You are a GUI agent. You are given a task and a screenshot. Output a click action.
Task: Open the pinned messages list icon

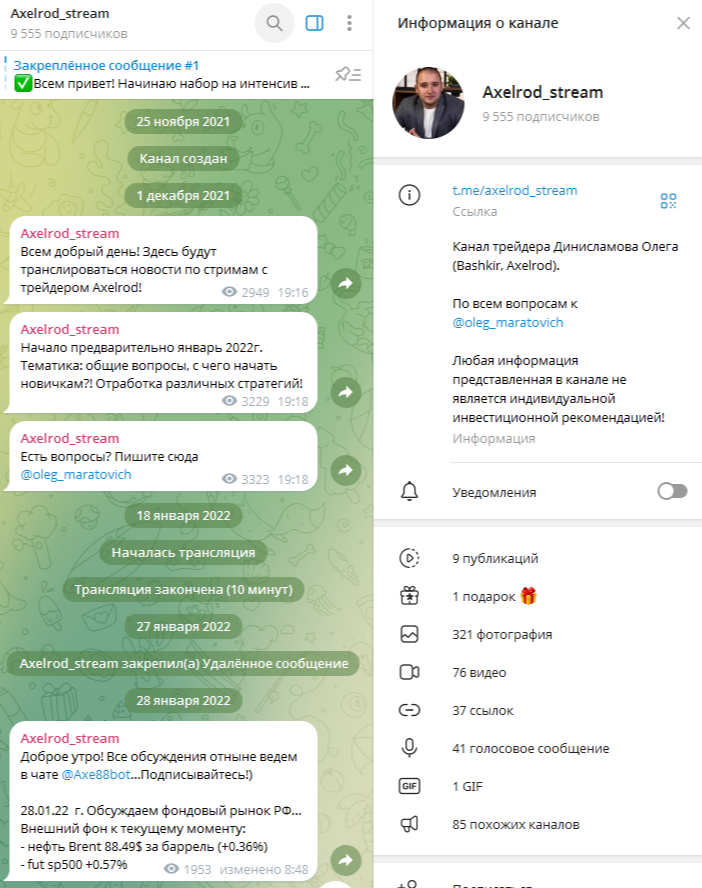(348, 74)
